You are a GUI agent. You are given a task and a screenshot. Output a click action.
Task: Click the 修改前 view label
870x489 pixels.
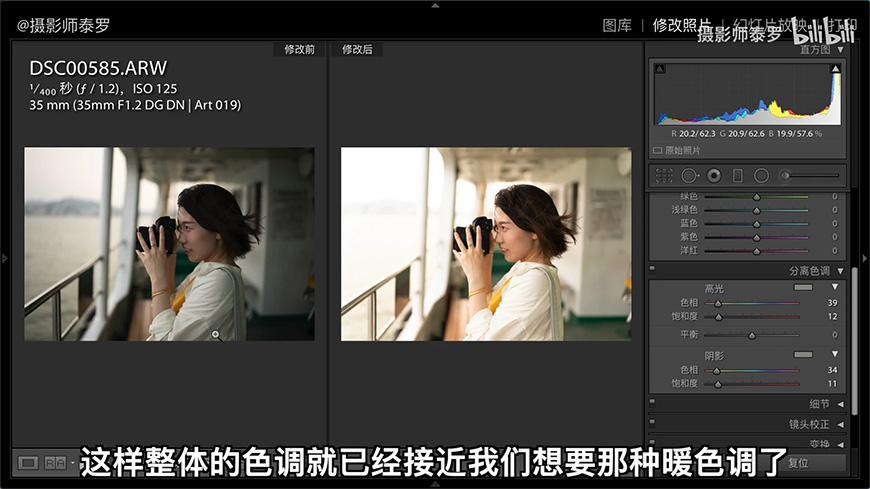click(300, 49)
